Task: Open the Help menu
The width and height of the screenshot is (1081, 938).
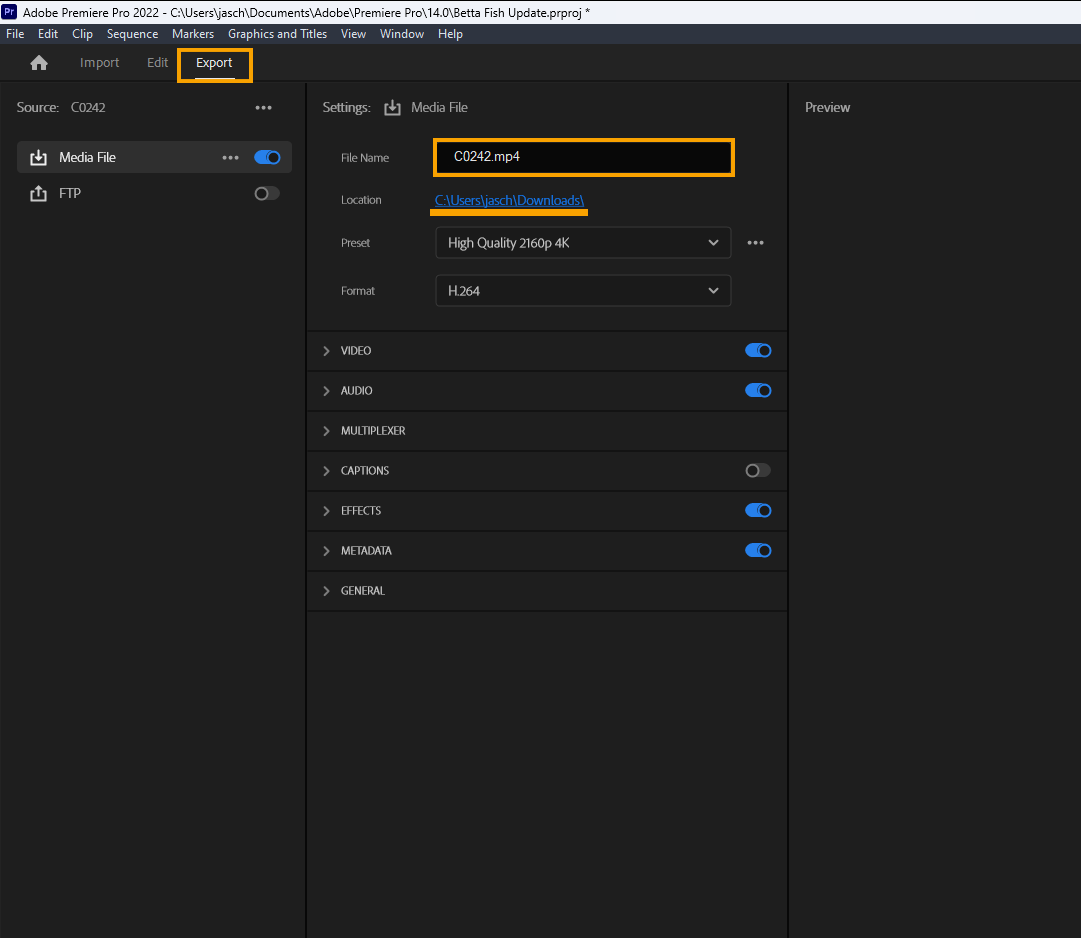Action: click(x=450, y=34)
